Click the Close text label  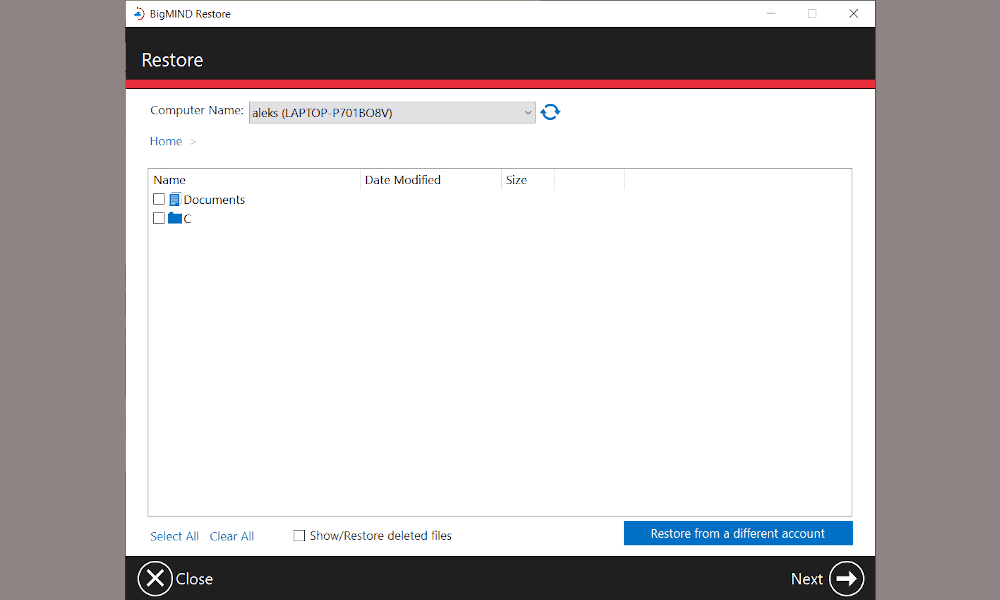tap(195, 579)
